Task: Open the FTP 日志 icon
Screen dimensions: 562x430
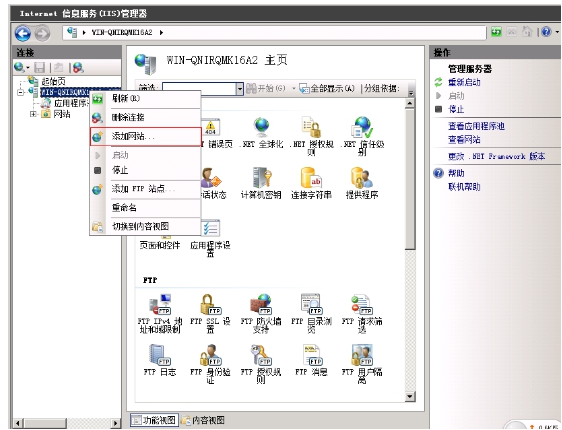Action: pos(160,360)
